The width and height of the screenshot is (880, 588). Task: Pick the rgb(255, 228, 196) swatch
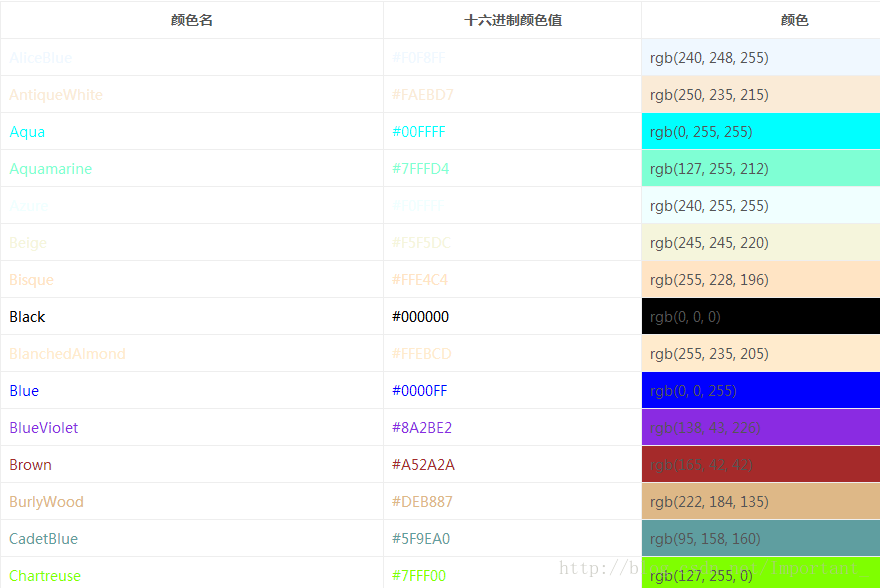point(760,280)
